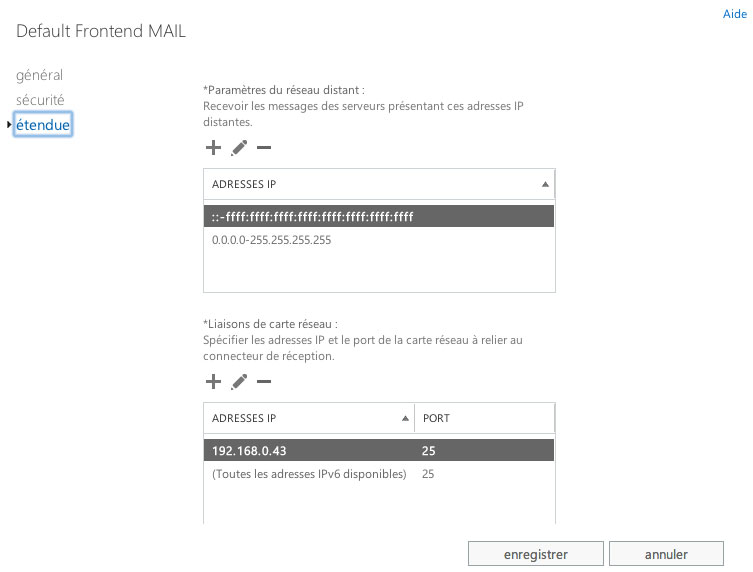Remove the selected network adapter binding
This screenshot has width=753, height=572.
pyautogui.click(x=264, y=382)
